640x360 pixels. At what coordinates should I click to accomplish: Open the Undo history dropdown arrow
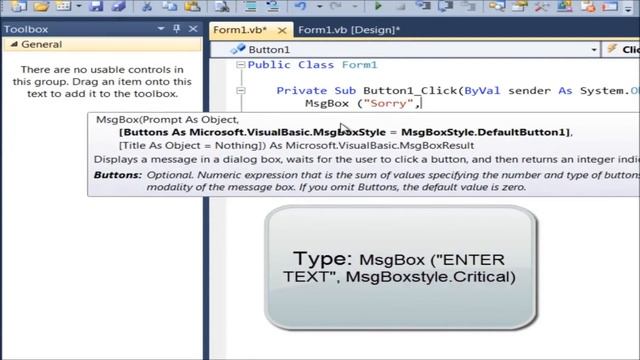pos(319,6)
